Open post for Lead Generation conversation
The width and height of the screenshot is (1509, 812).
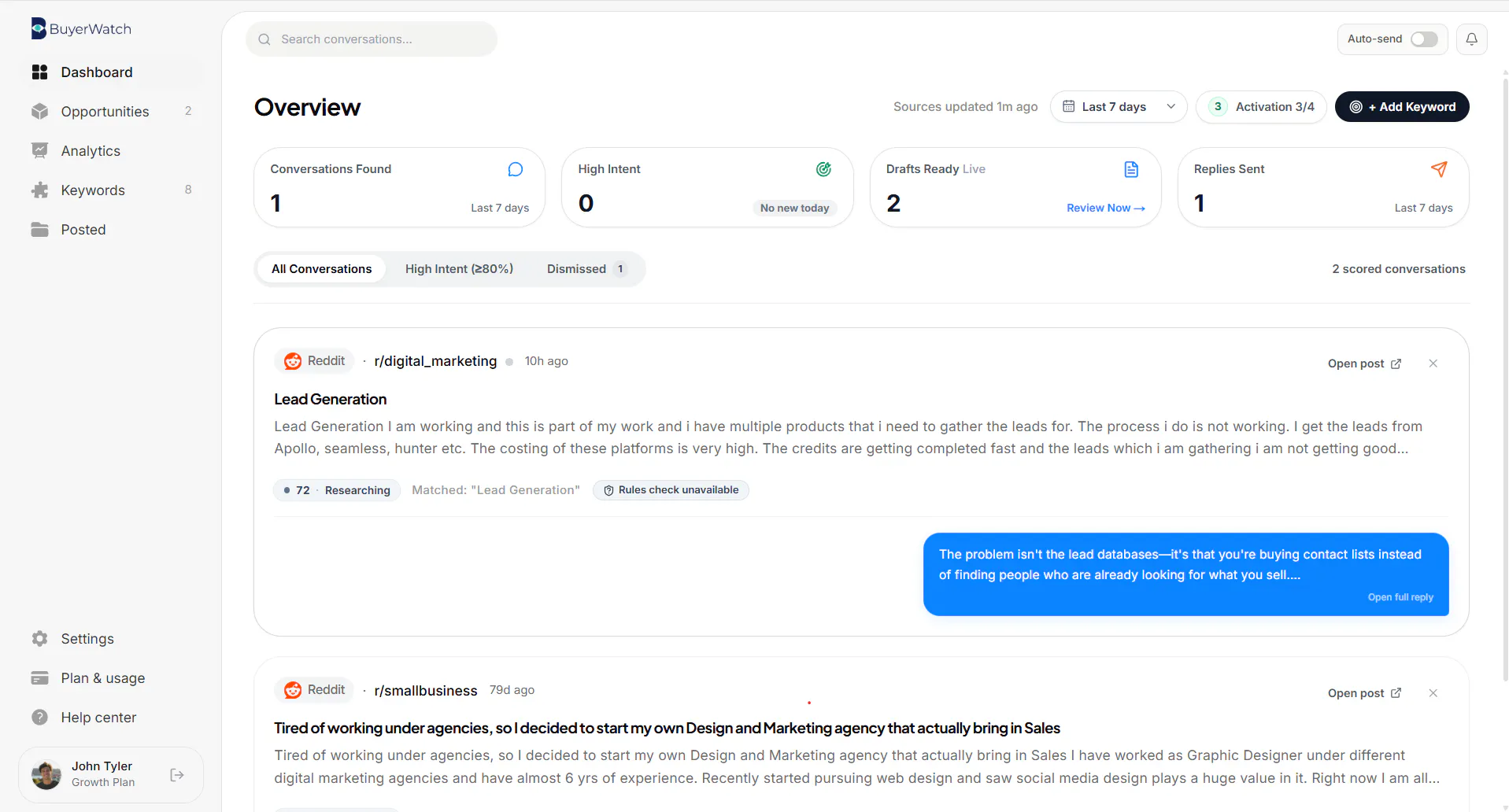click(x=1364, y=364)
